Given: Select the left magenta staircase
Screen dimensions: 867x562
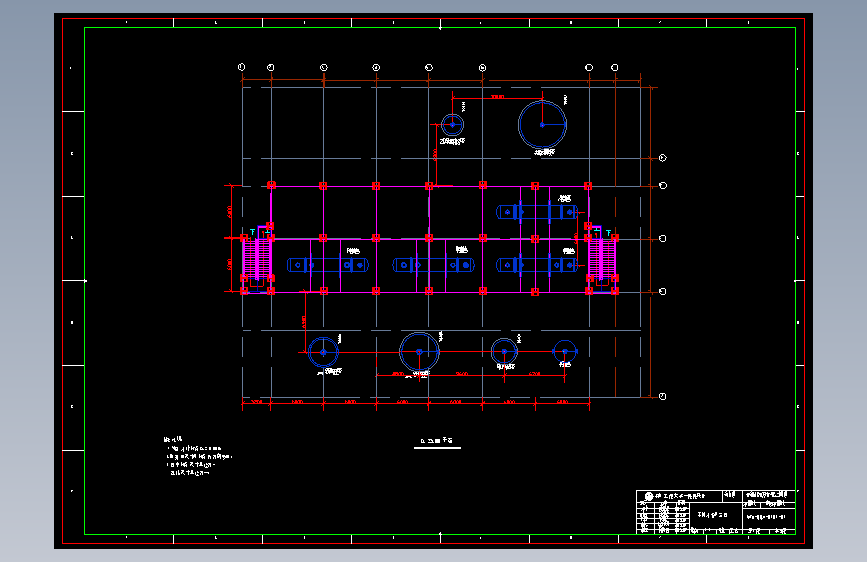Looking at the screenshot, I should (x=257, y=259).
